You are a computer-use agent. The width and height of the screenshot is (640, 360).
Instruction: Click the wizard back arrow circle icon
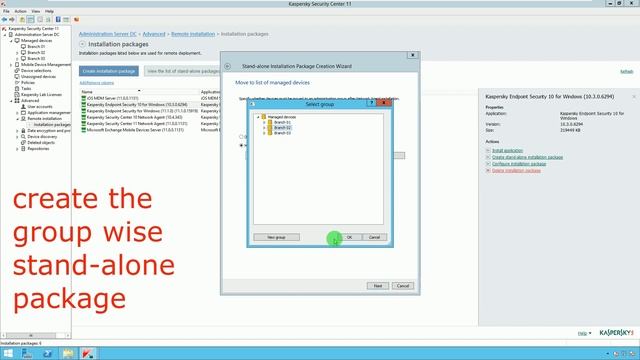(227, 66)
